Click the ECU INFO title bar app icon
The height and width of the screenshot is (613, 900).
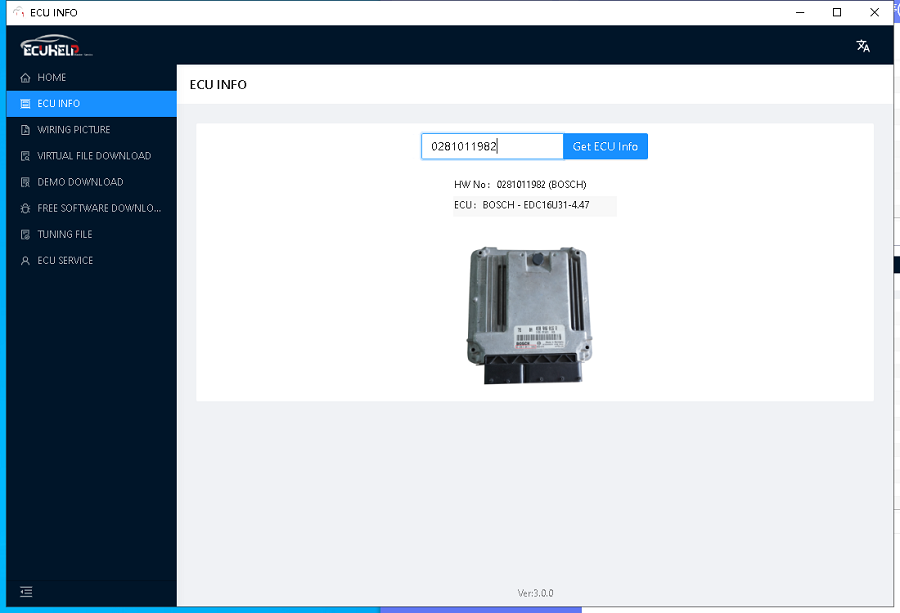(x=18, y=12)
